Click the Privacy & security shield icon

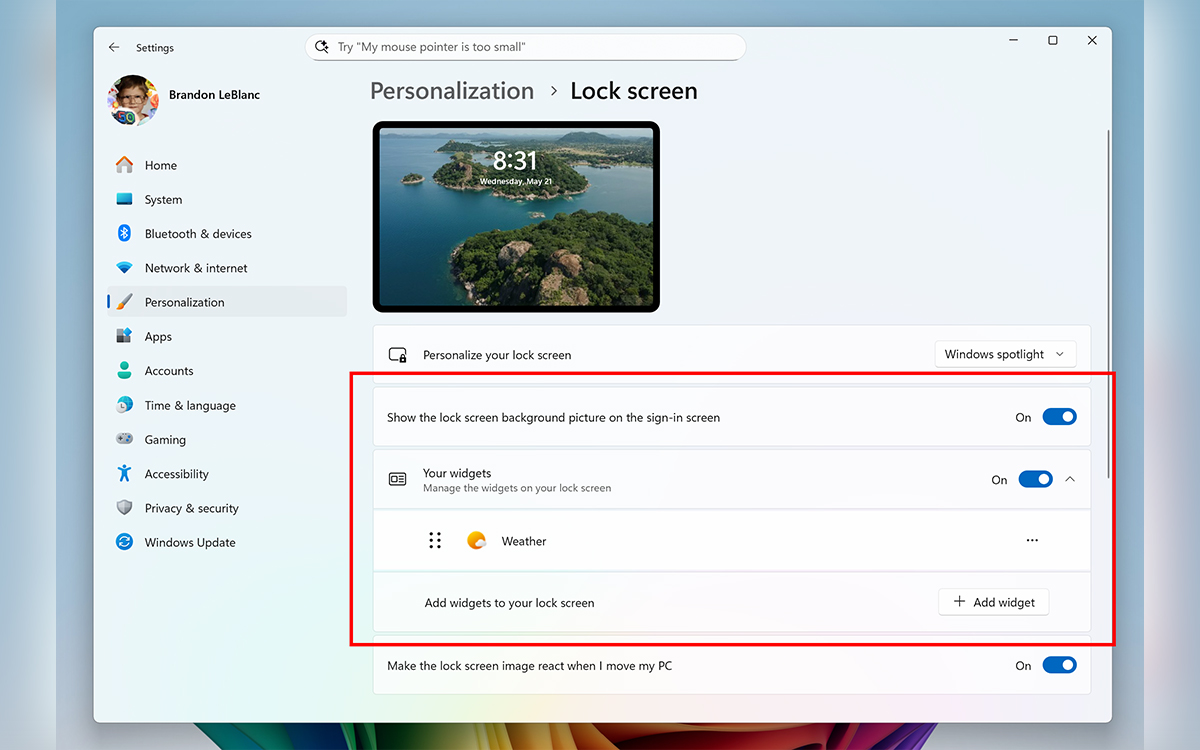tap(124, 508)
